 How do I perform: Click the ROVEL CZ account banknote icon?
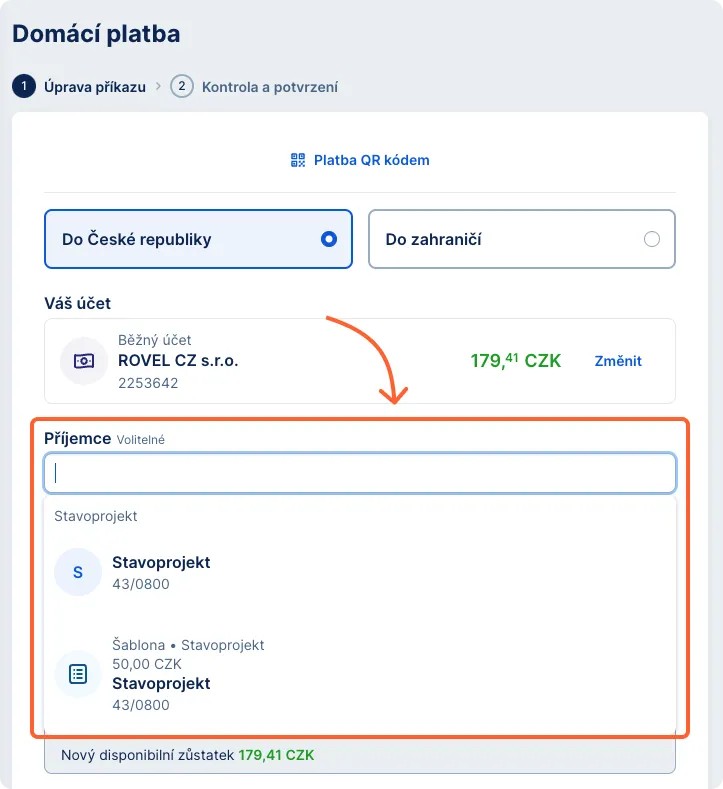(x=84, y=361)
